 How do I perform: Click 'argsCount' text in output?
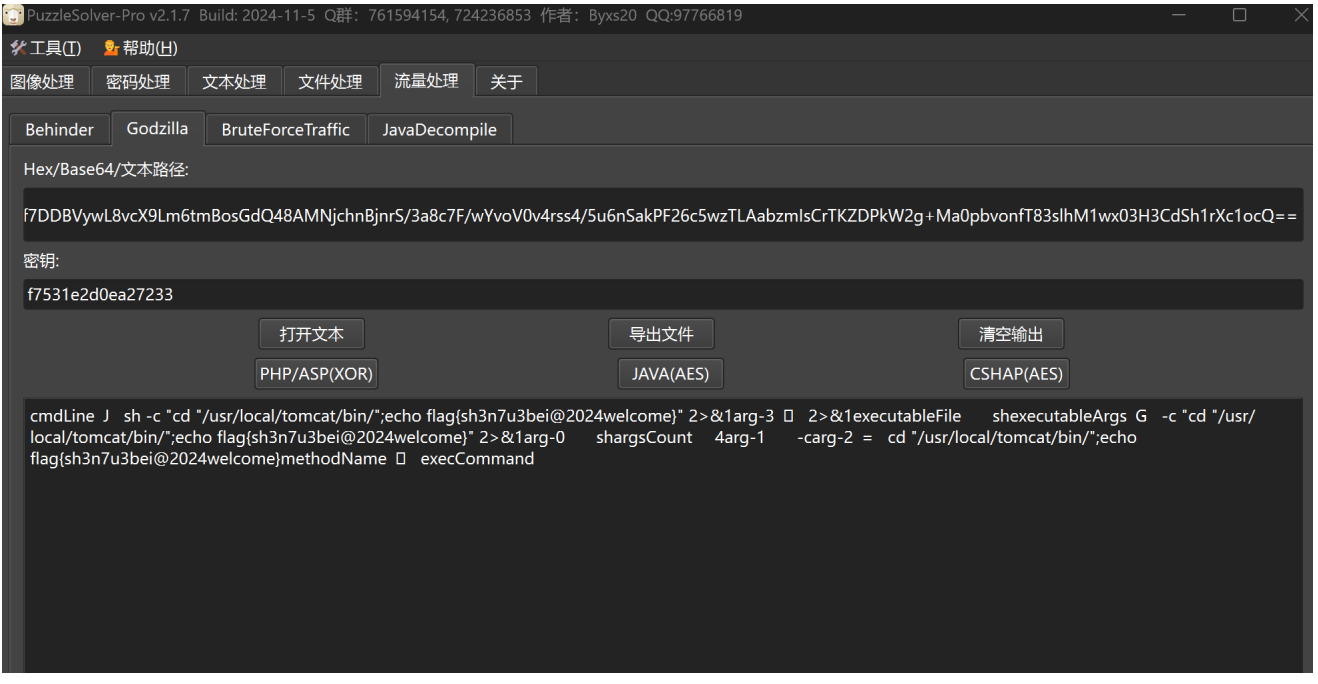[652, 438]
